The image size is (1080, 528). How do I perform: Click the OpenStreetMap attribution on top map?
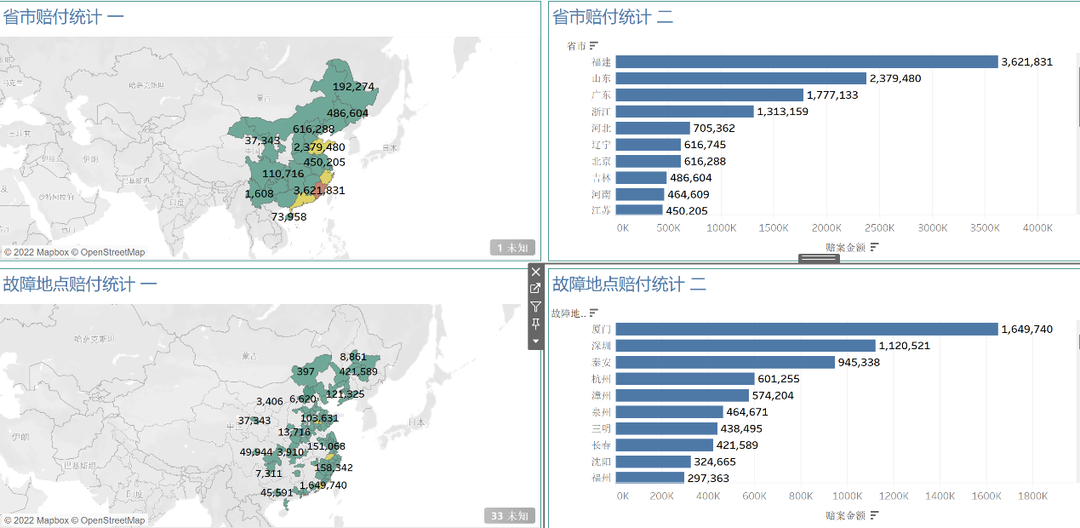click(114, 253)
